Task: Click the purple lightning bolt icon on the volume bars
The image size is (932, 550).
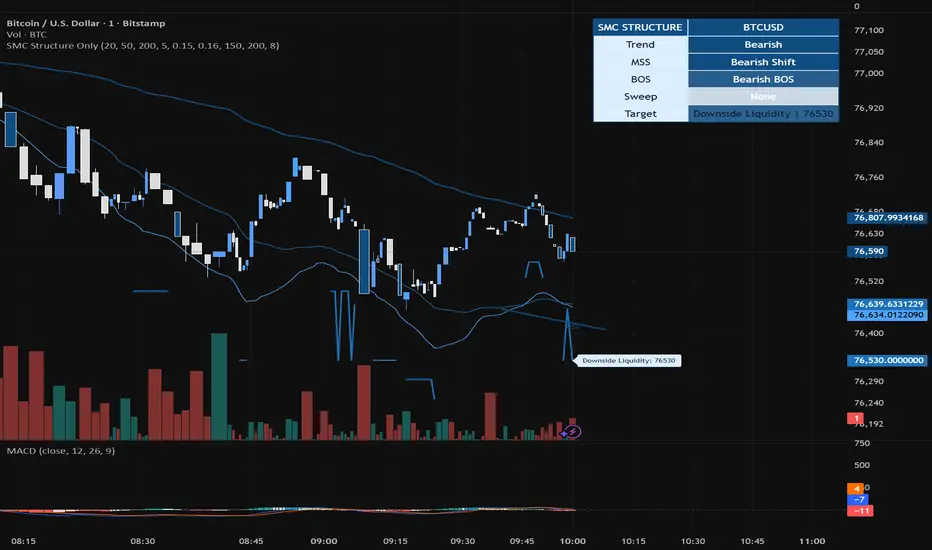Action: [572, 432]
